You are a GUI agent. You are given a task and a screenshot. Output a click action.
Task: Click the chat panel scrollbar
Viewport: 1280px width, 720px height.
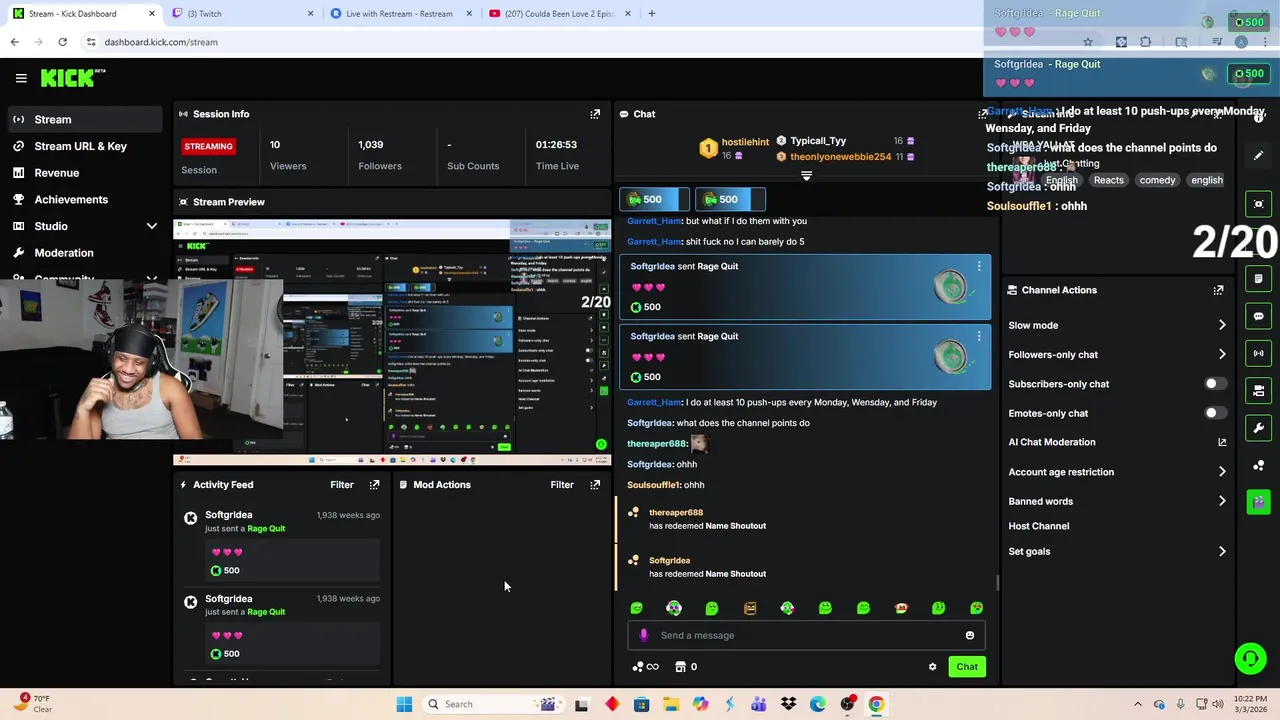pyautogui.click(x=997, y=584)
